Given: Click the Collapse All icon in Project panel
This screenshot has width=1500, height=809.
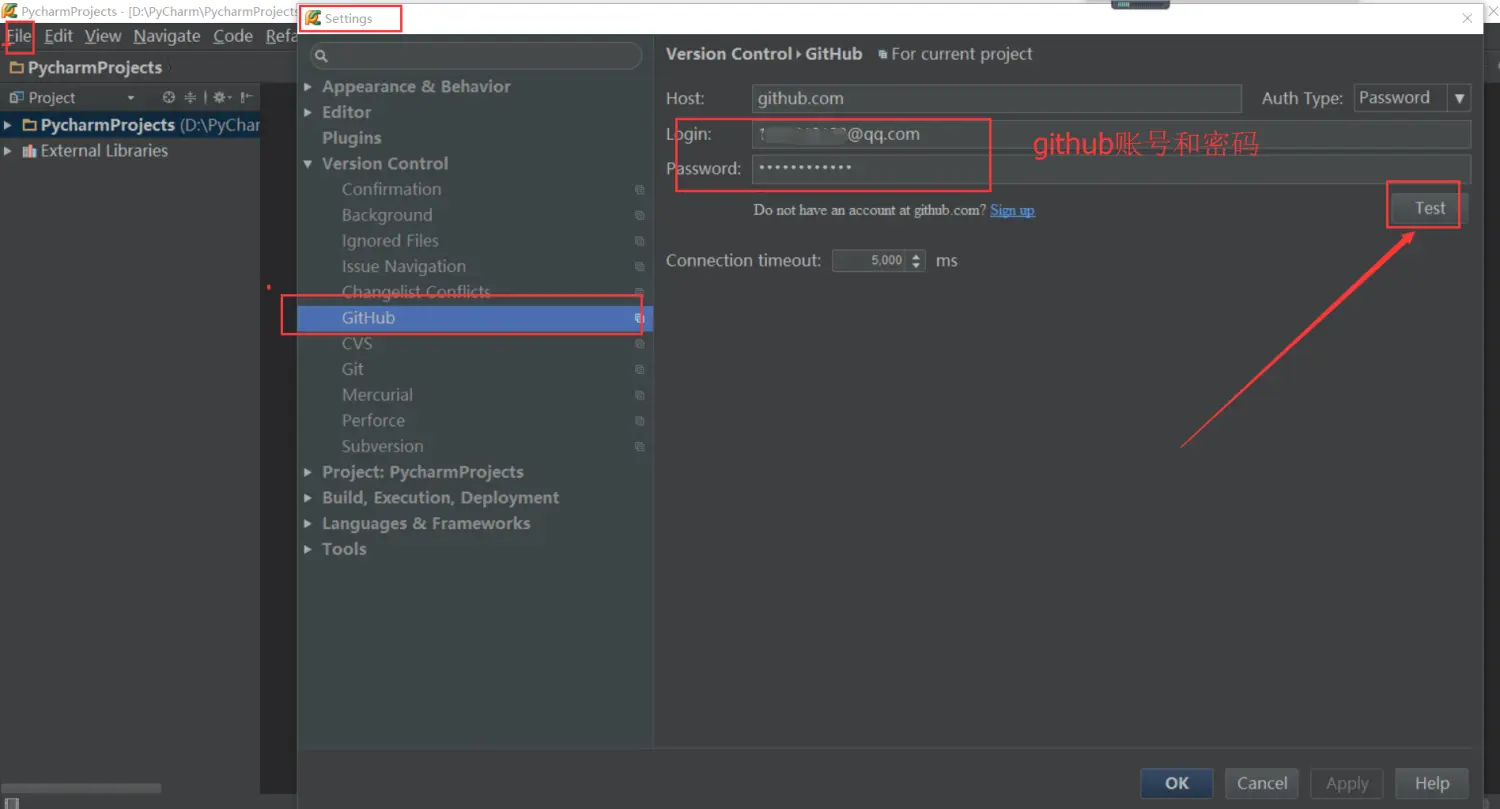Looking at the screenshot, I should (x=190, y=97).
